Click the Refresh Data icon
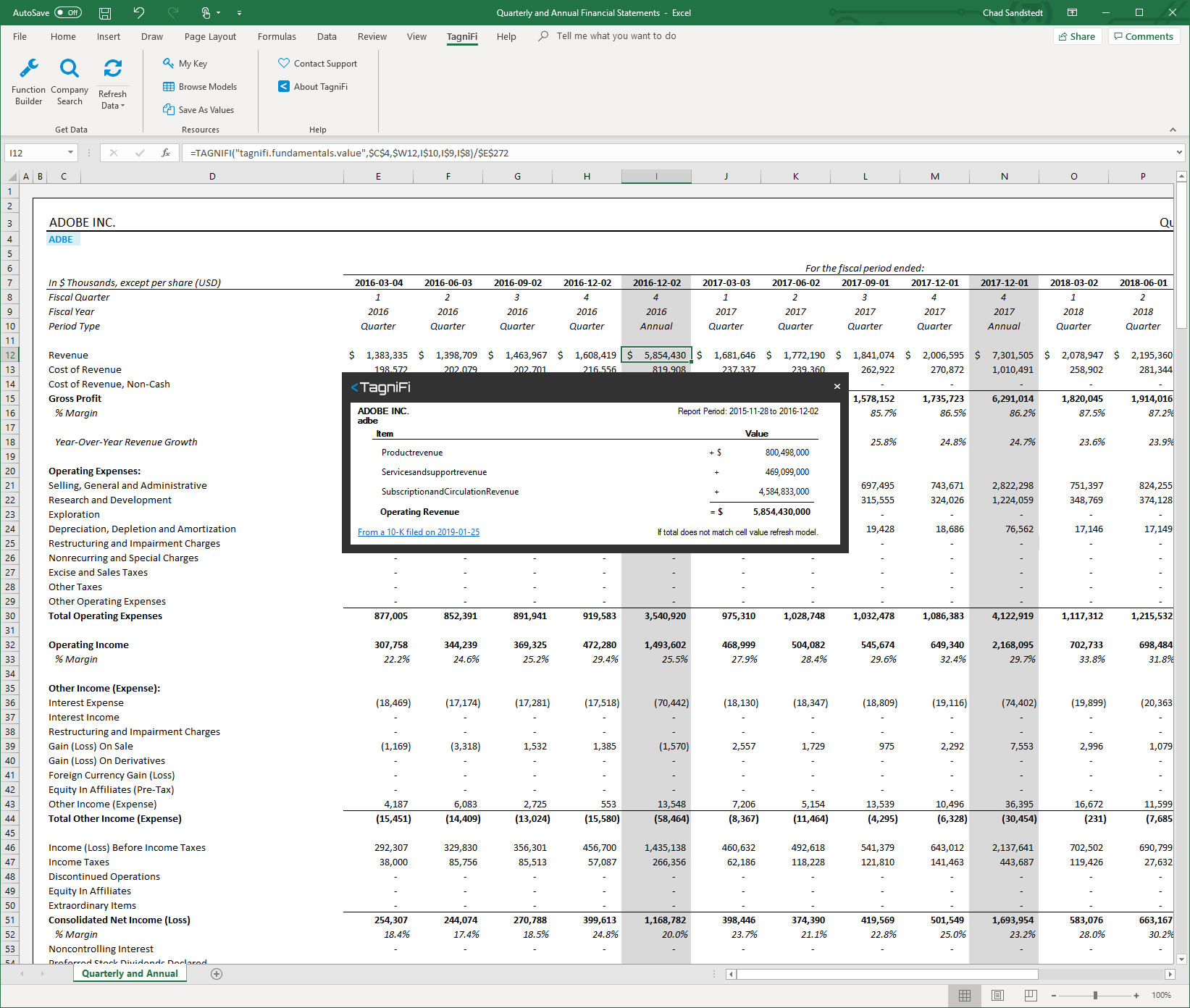Viewport: 1190px width, 1008px height. 112,70
